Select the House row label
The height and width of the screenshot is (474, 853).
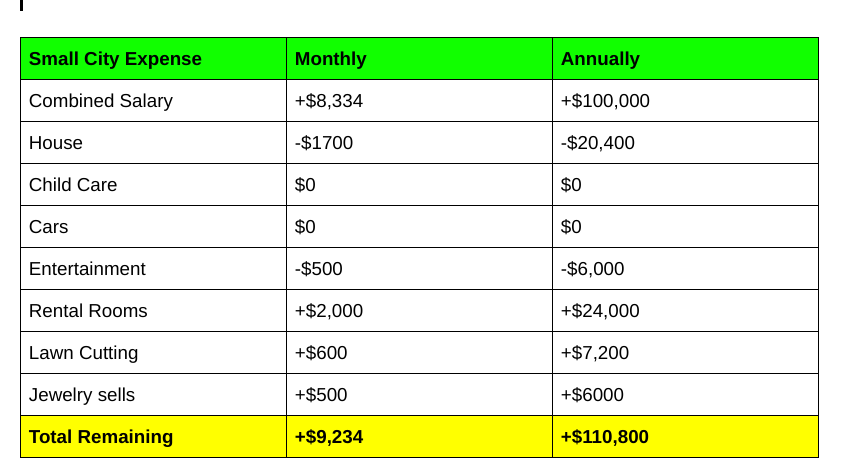pyautogui.click(x=56, y=143)
